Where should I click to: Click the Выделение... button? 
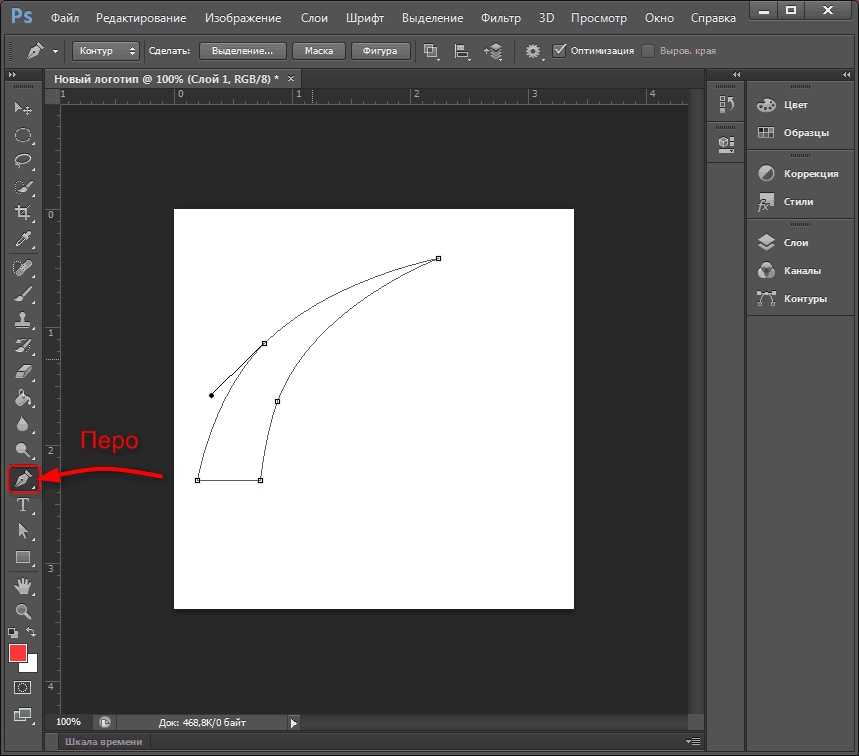point(243,50)
